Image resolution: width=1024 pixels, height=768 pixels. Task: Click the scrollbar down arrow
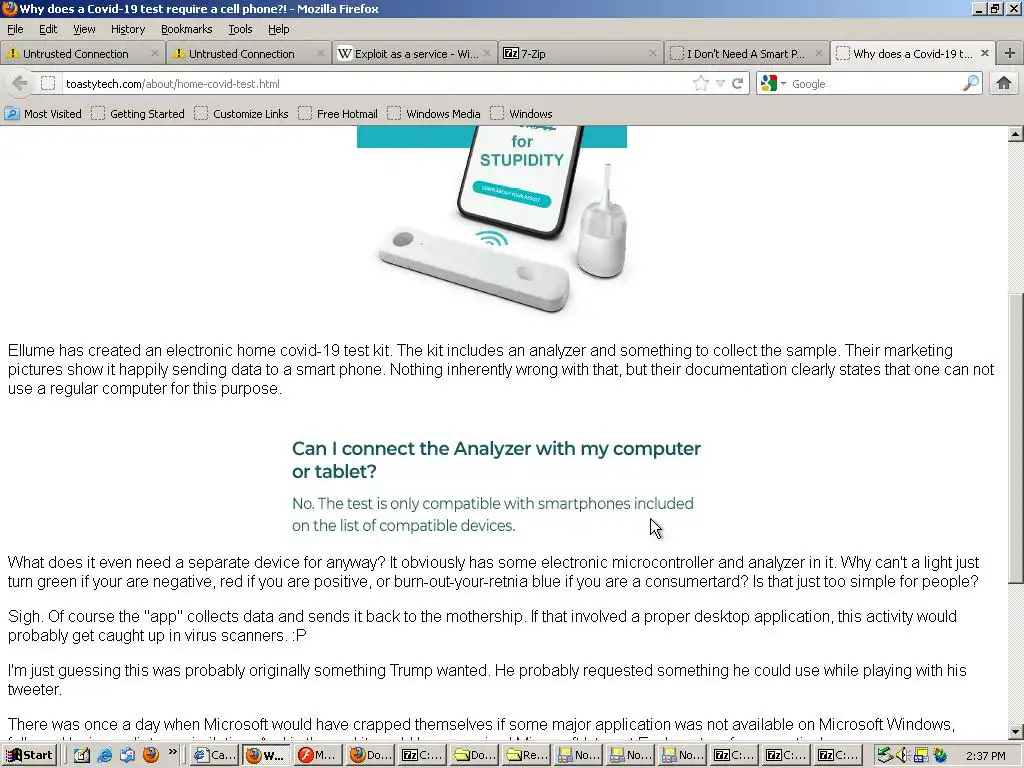1016,731
